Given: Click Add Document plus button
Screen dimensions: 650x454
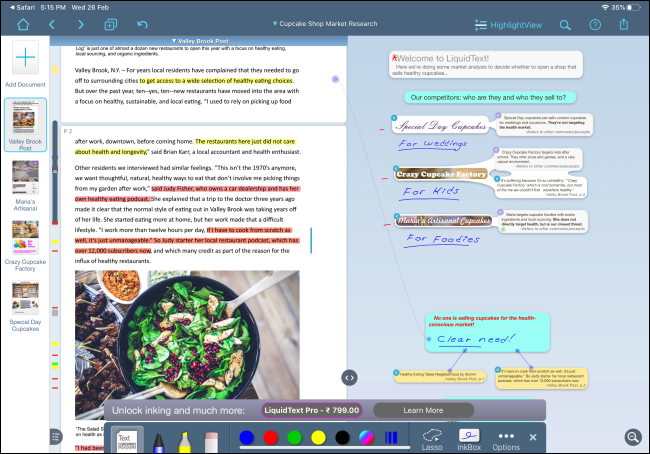Looking at the screenshot, I should pos(25,57).
